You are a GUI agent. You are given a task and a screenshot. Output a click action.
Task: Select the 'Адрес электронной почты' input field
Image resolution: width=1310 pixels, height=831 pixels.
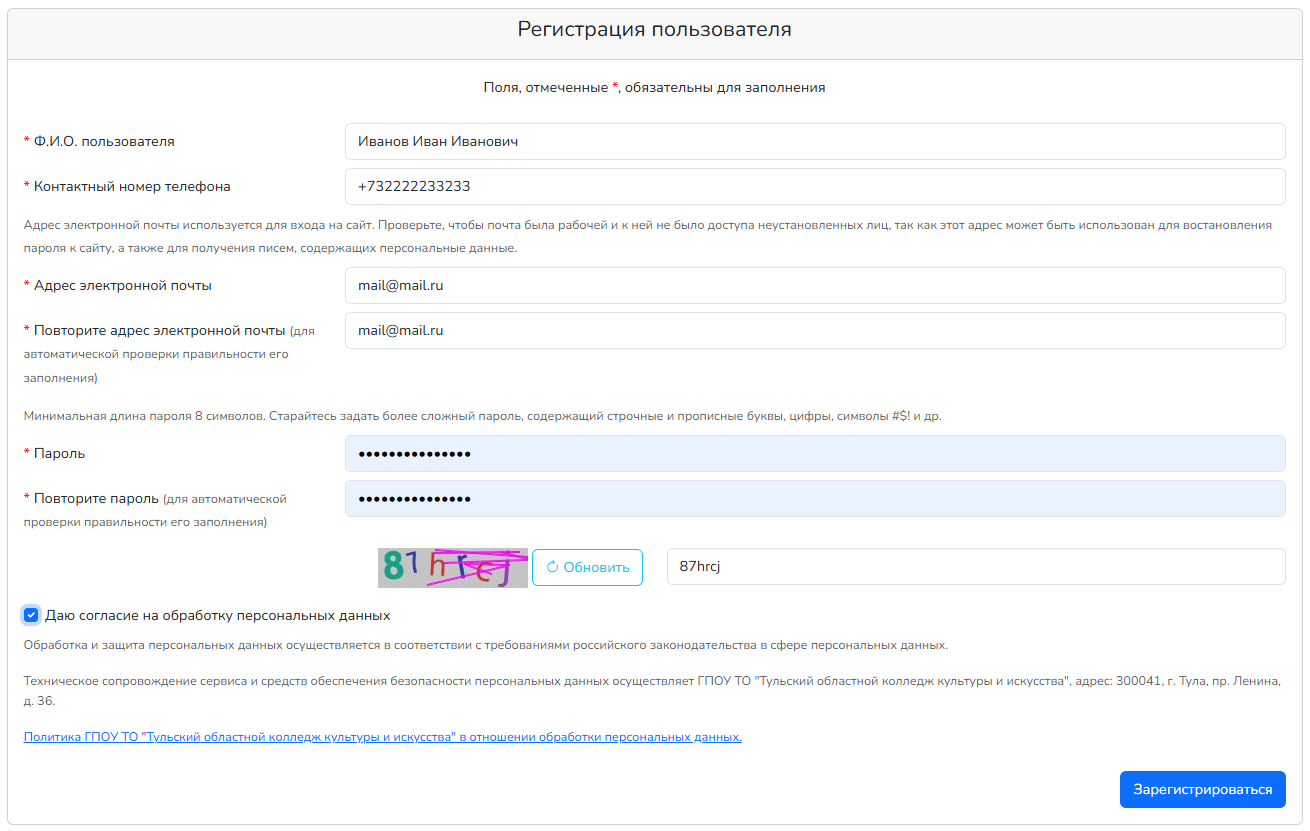click(x=814, y=285)
